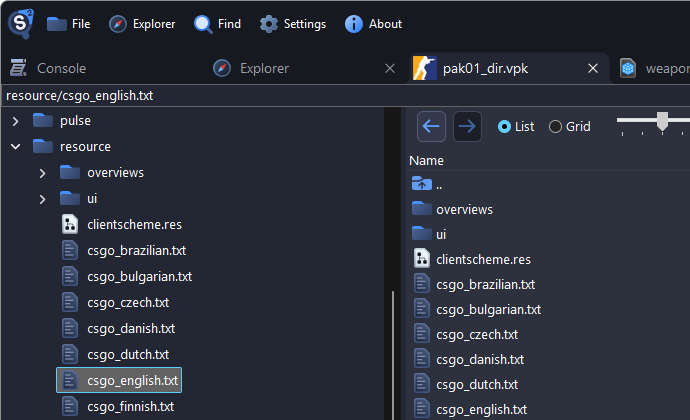
Task: Select csgo_brazilian.txt in the file list
Action: (474, 284)
